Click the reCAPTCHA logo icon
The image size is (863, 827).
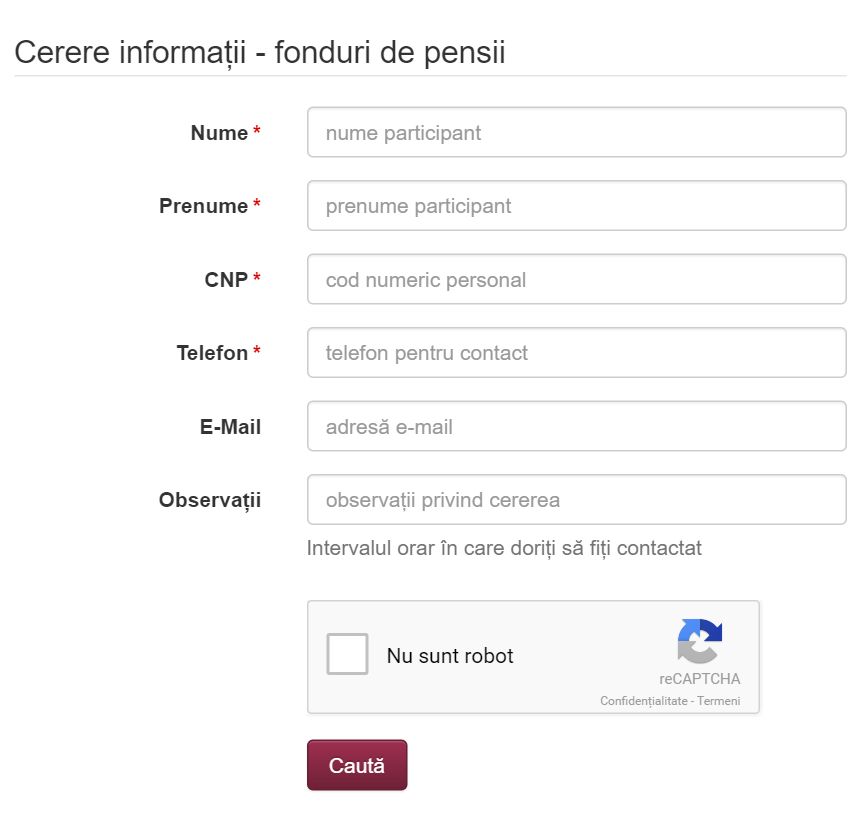click(x=700, y=640)
